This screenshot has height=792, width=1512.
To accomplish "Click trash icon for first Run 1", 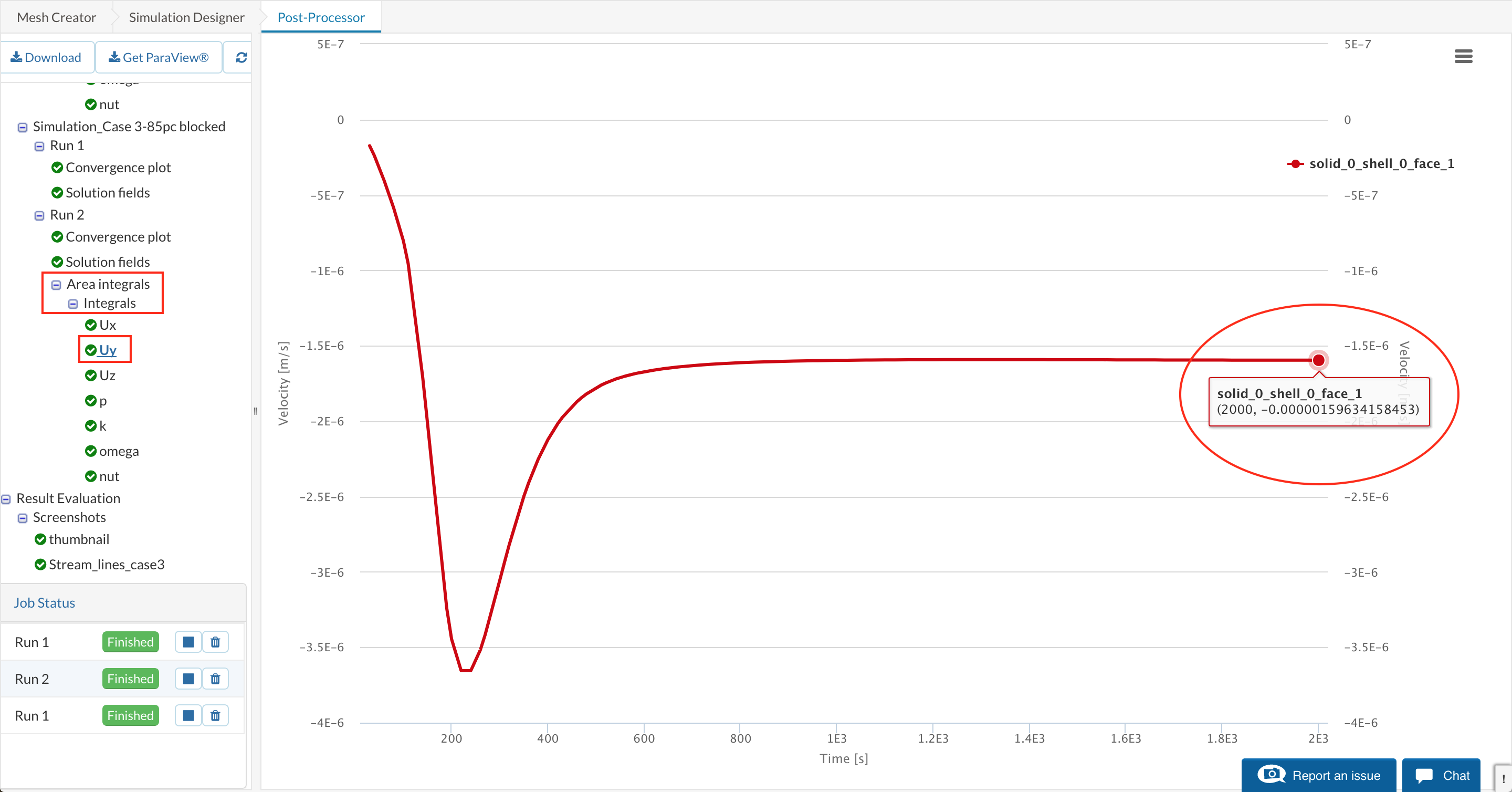I will [215, 642].
